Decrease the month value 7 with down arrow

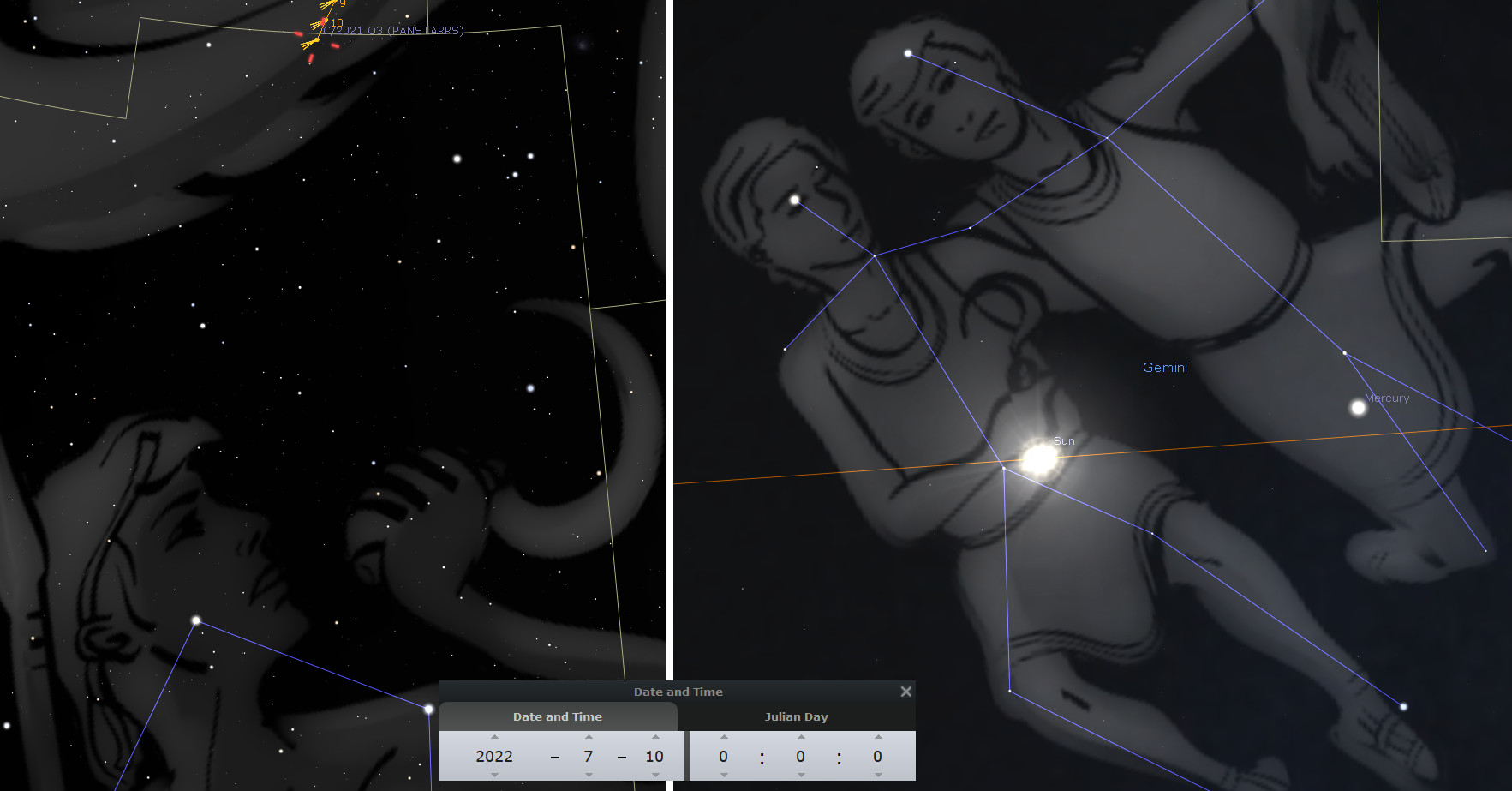tap(589, 775)
